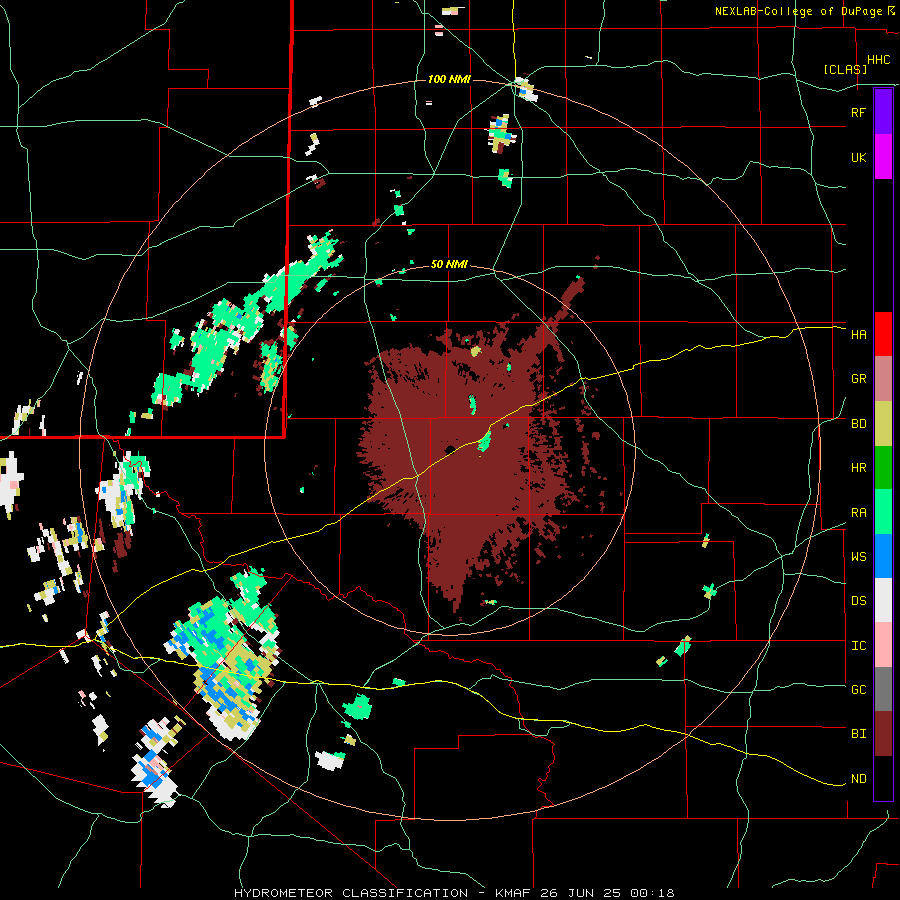Click the 'BI' legend label
Viewport: 900px width, 900px height.
click(858, 734)
